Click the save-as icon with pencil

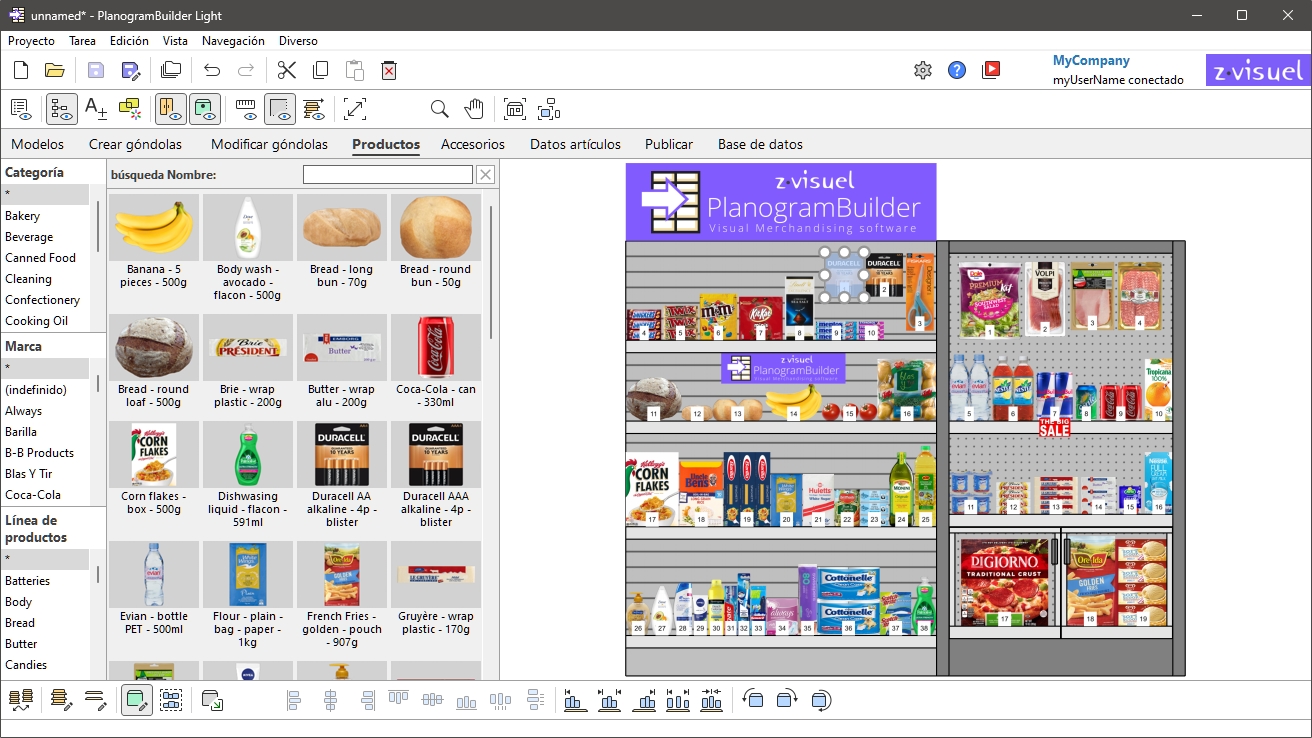[x=130, y=70]
